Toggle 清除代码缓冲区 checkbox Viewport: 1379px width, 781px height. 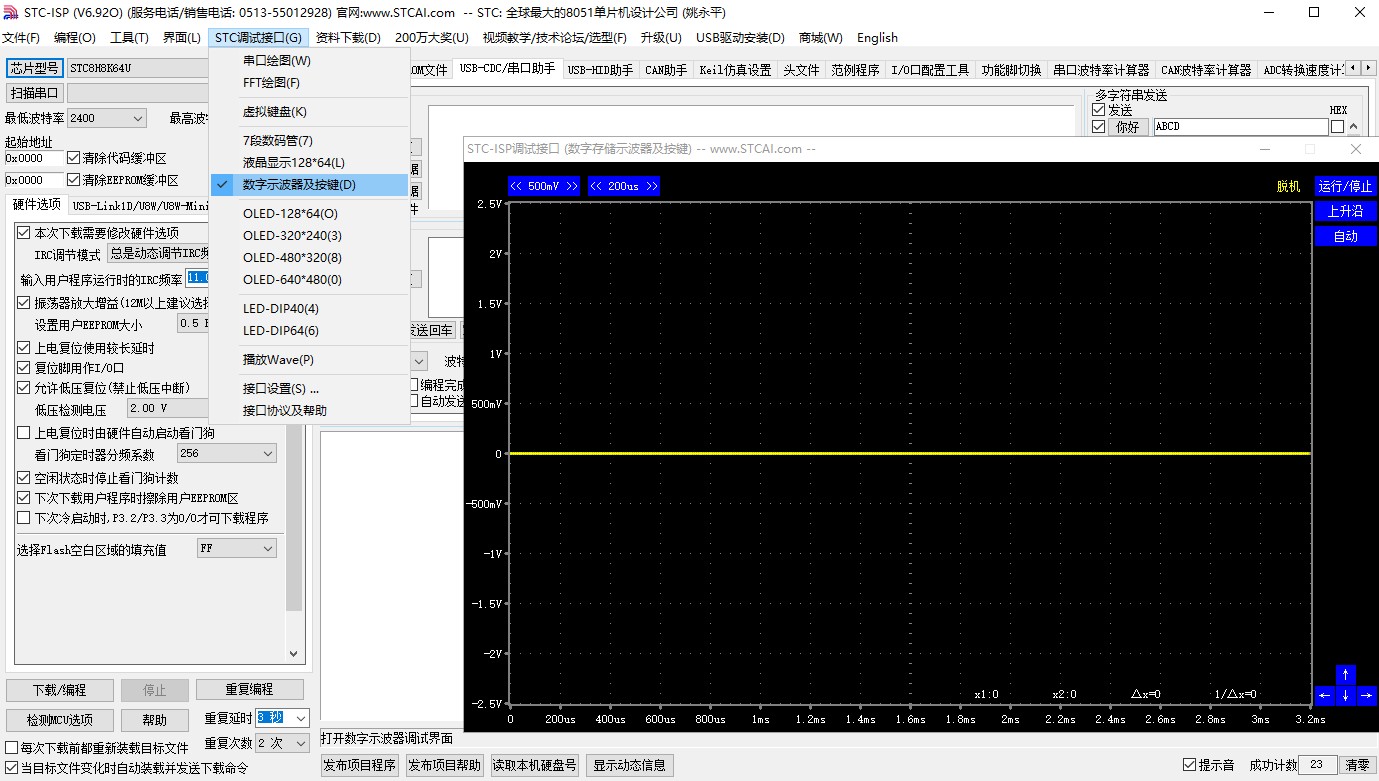pyautogui.click(x=73, y=158)
